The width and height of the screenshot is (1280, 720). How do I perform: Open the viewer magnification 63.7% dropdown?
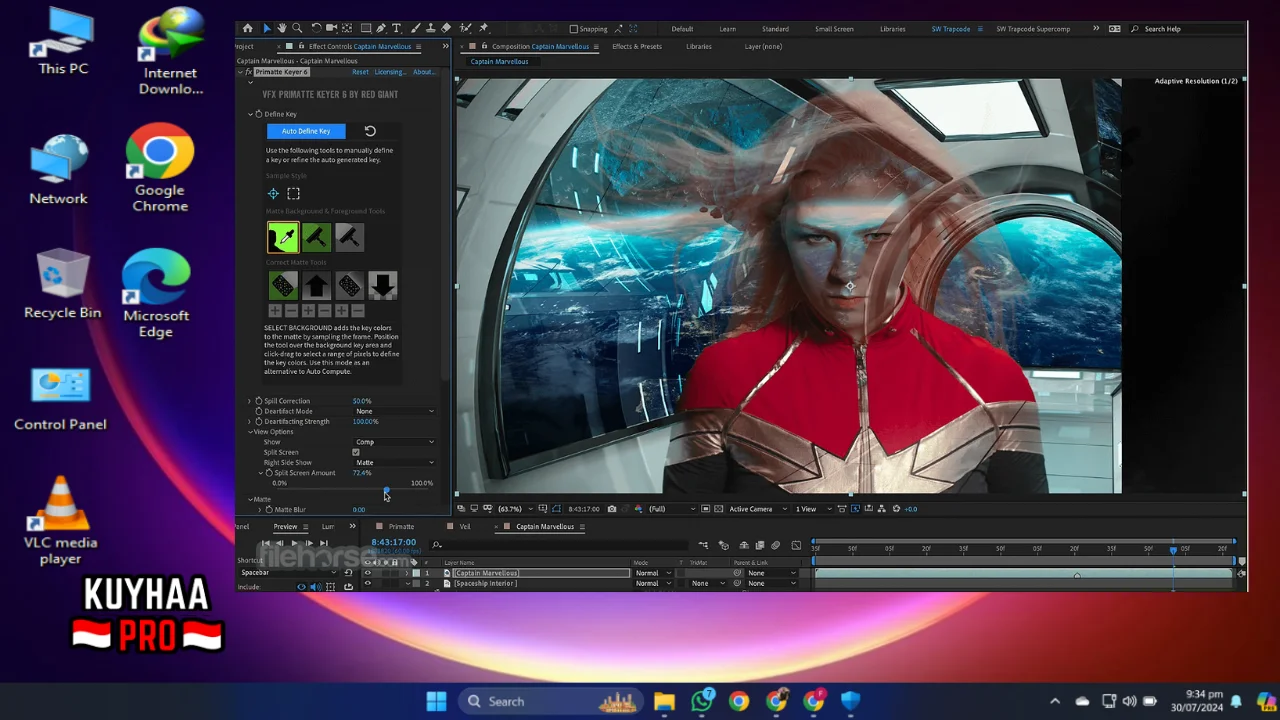515,509
